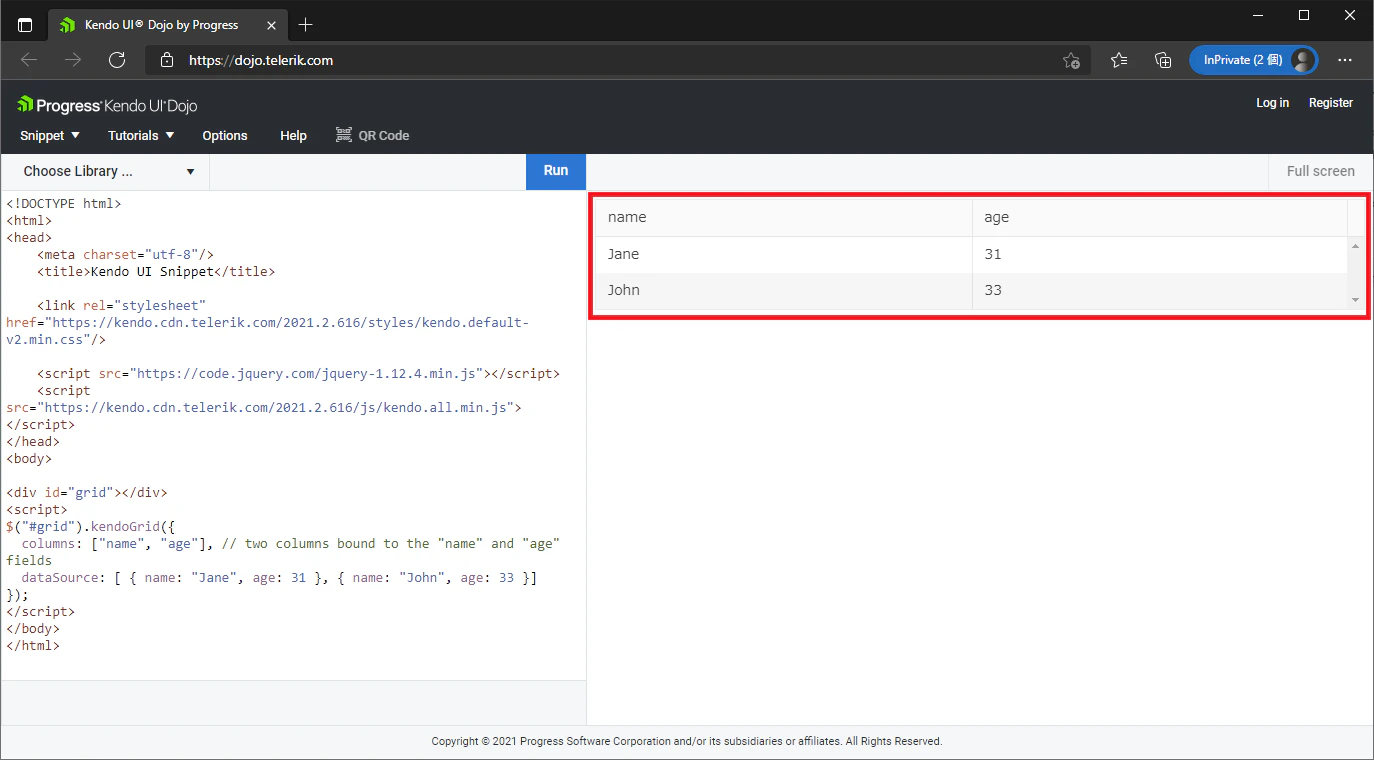Expand the Tutorials menu
Image resolution: width=1374 pixels, height=760 pixels.
tap(141, 135)
